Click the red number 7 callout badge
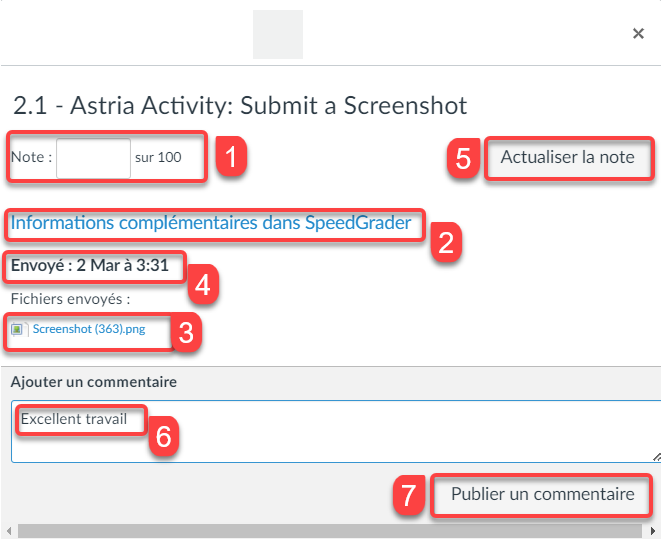The image size is (661, 539). (408, 495)
